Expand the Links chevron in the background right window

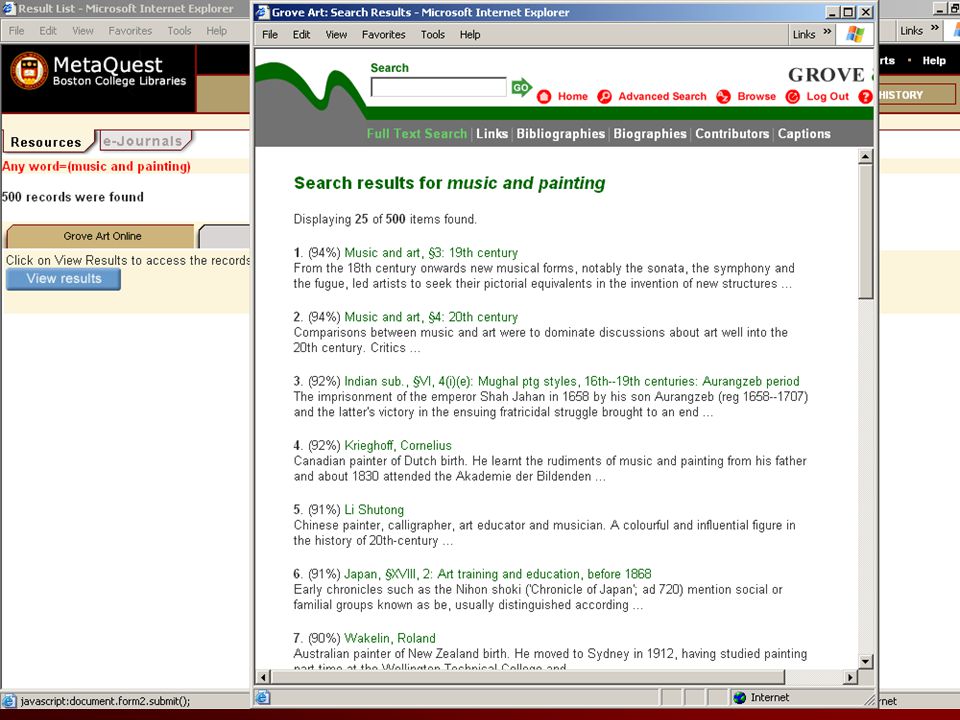934,28
